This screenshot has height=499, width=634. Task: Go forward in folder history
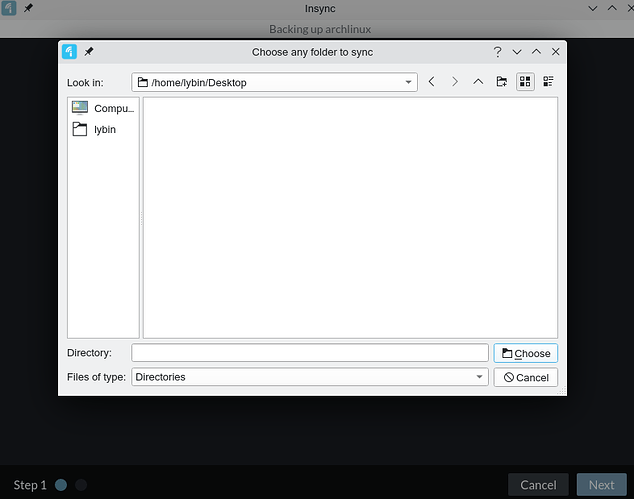pos(455,82)
